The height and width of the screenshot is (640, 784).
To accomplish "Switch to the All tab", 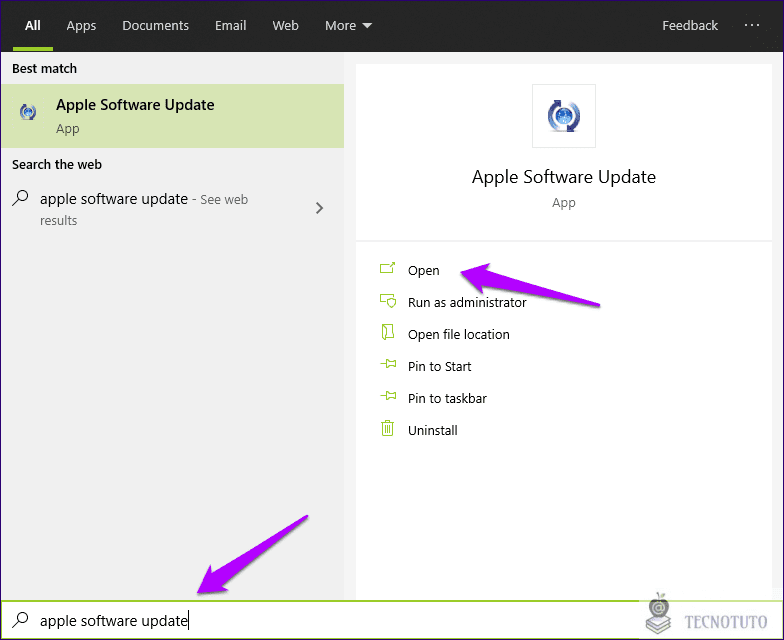I will click(x=32, y=26).
